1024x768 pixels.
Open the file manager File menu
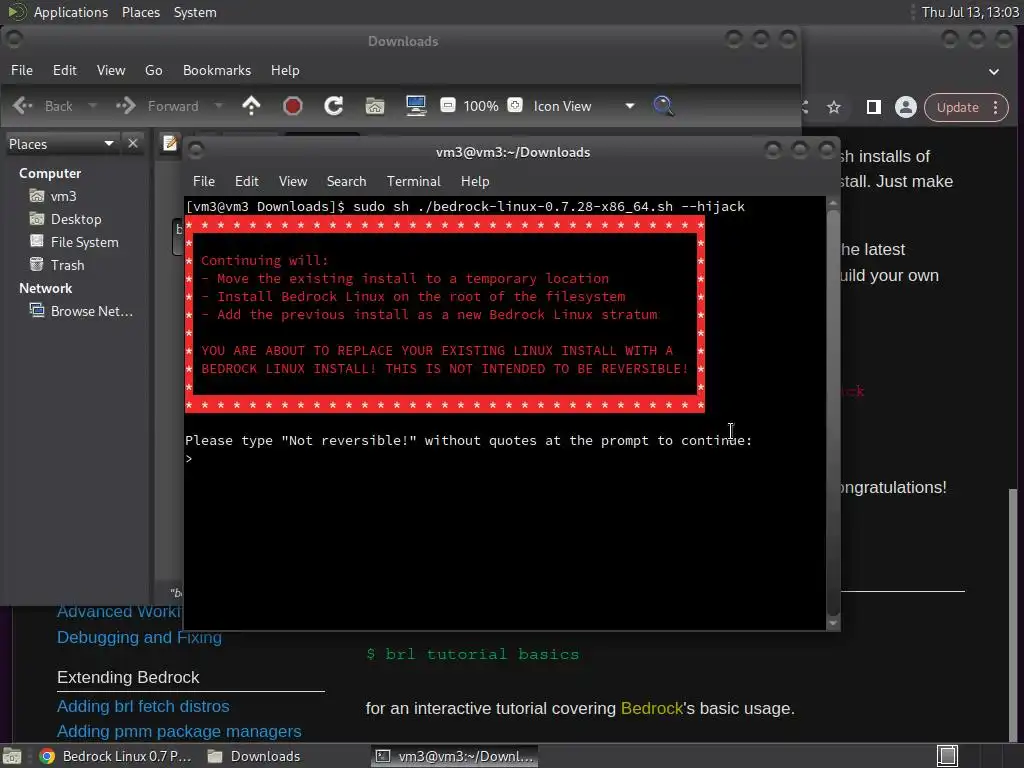(x=22, y=70)
